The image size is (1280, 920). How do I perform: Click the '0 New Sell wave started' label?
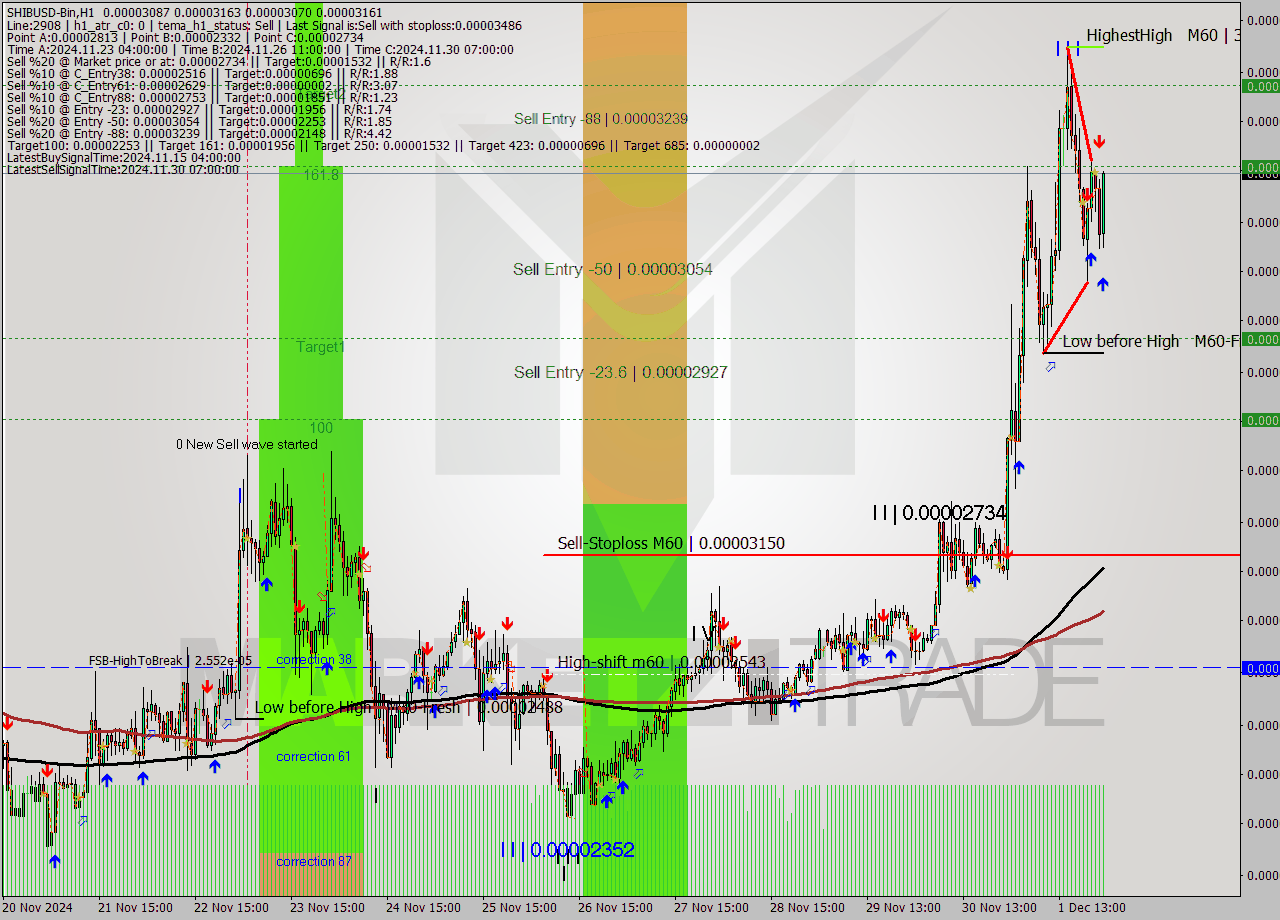tap(247, 444)
